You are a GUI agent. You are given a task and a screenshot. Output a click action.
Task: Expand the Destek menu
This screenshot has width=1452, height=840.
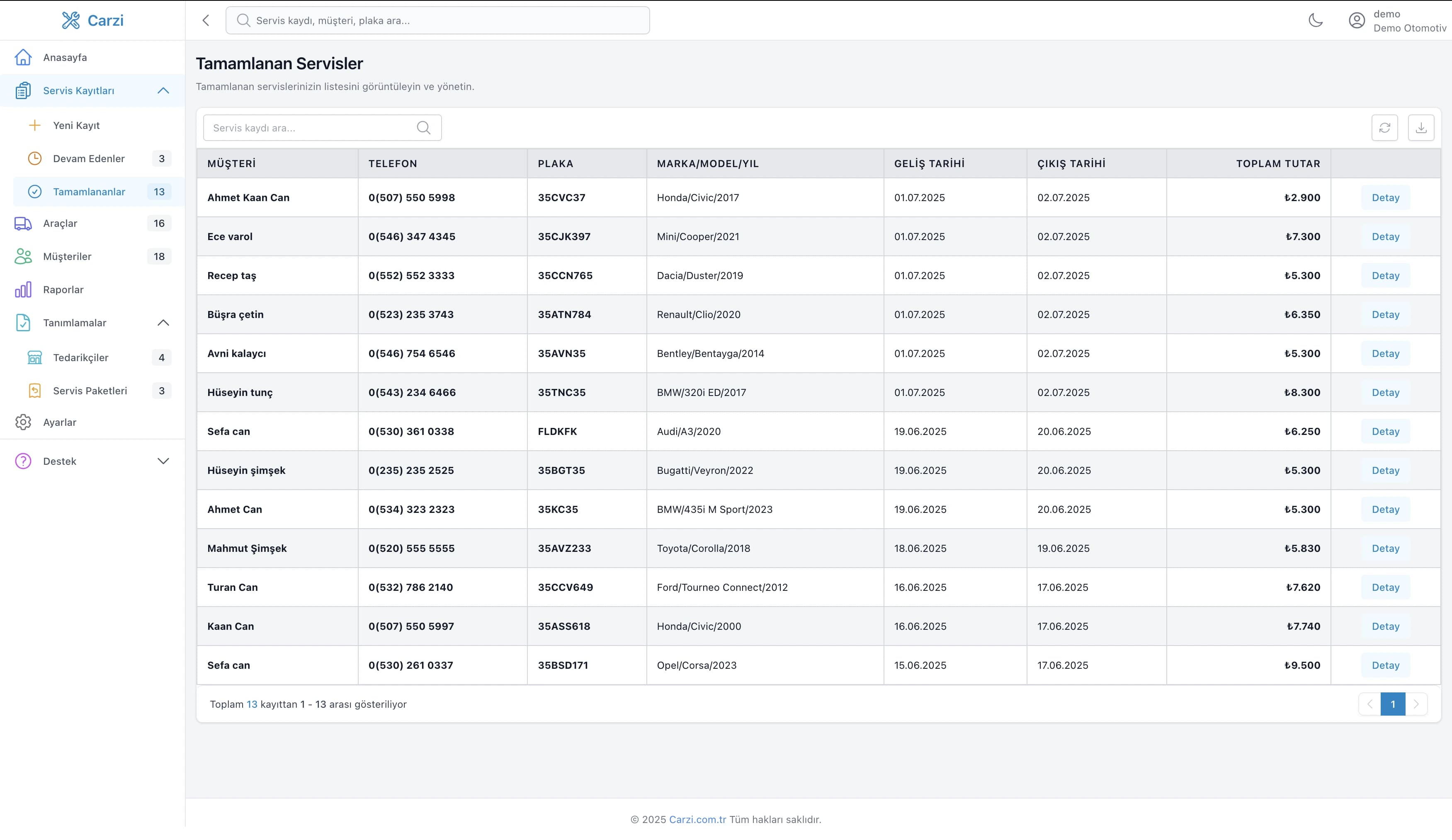click(163, 461)
